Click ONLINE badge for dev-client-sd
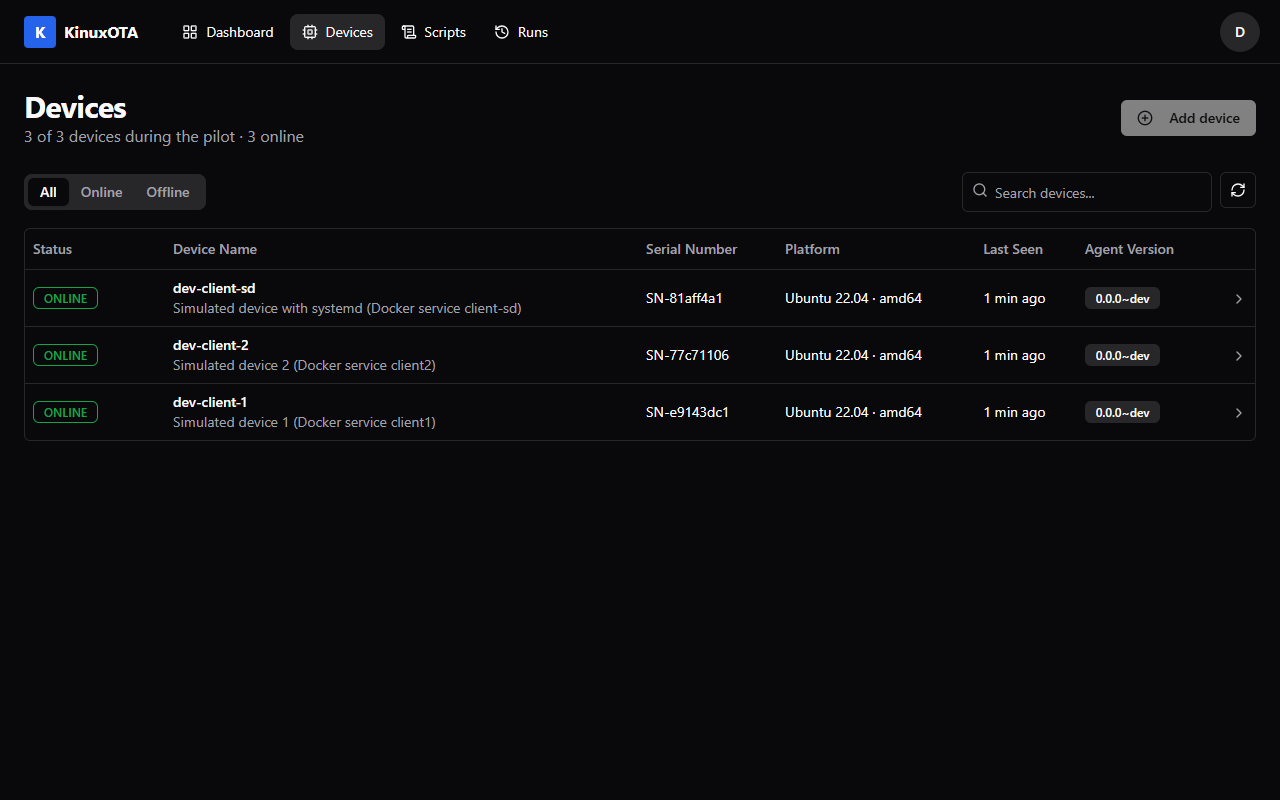1280x800 pixels. click(65, 298)
